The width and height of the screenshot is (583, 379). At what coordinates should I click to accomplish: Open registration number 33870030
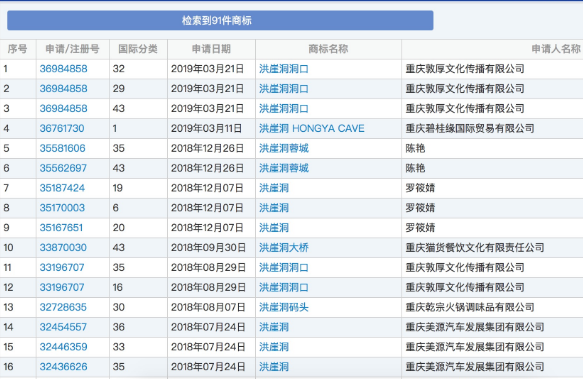[63, 248]
